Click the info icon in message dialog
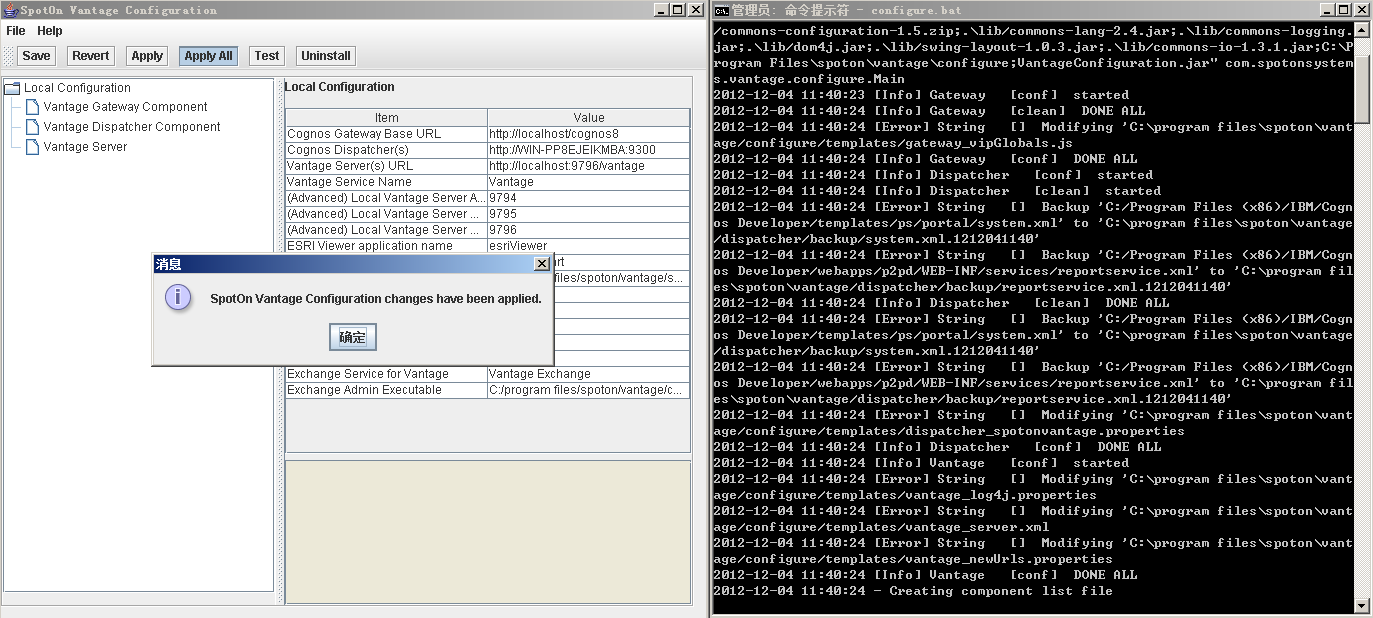 point(178,297)
